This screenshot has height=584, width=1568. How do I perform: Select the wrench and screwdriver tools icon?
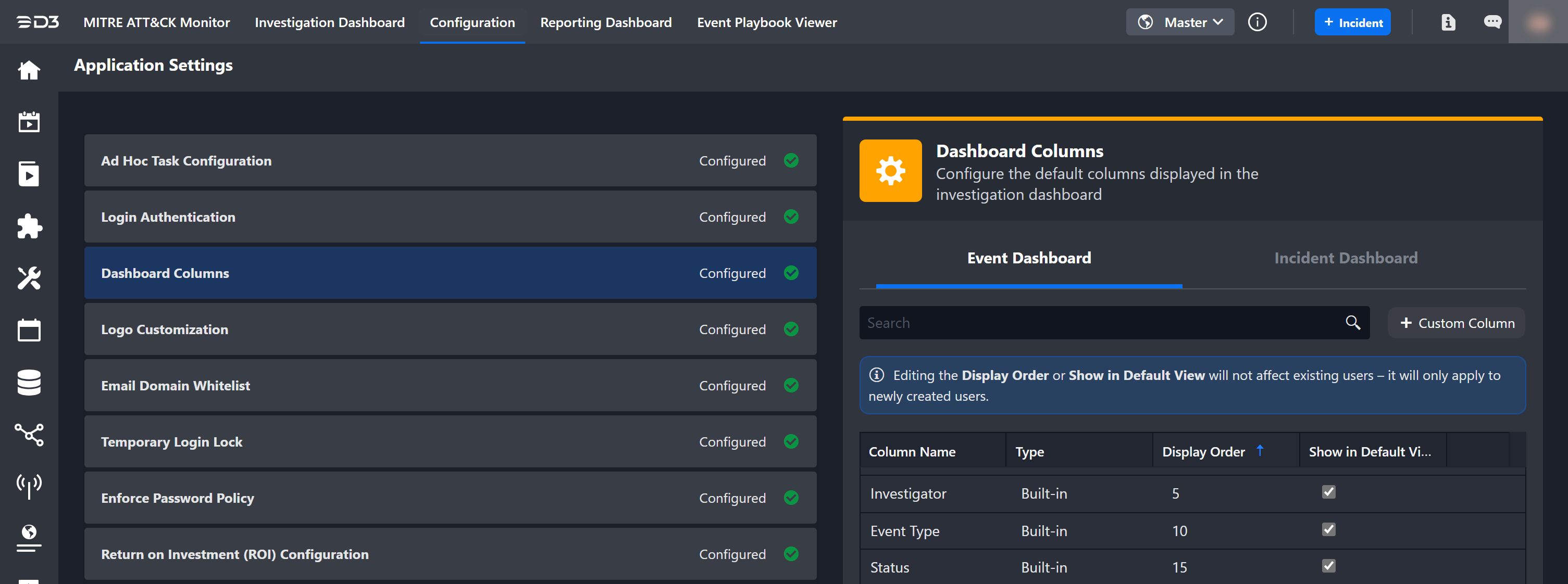pos(29,278)
